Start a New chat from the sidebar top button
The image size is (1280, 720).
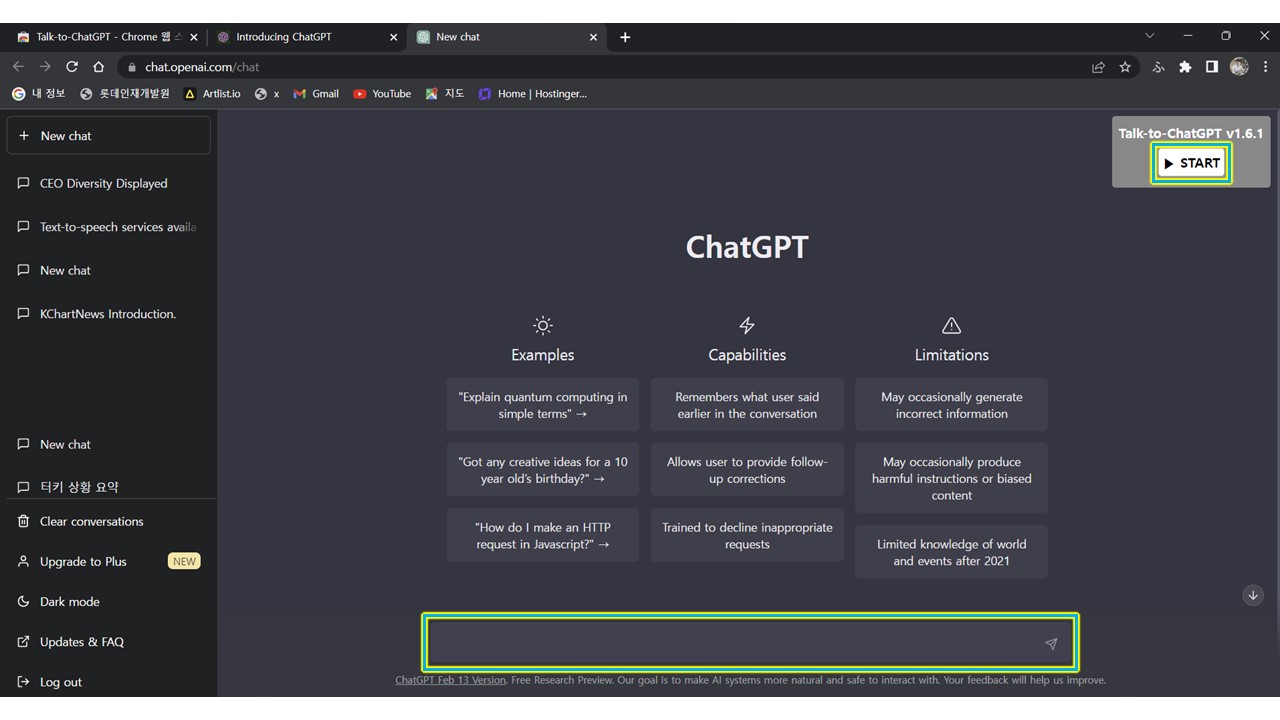109,136
